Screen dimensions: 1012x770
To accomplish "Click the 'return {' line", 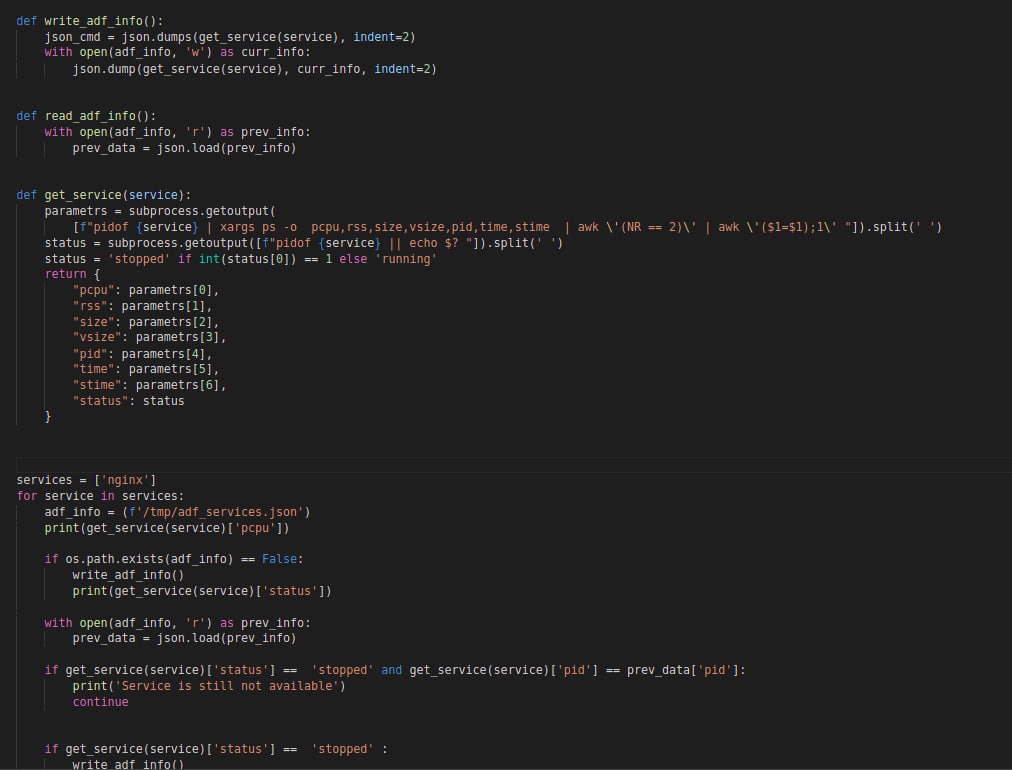I will 72,274.
